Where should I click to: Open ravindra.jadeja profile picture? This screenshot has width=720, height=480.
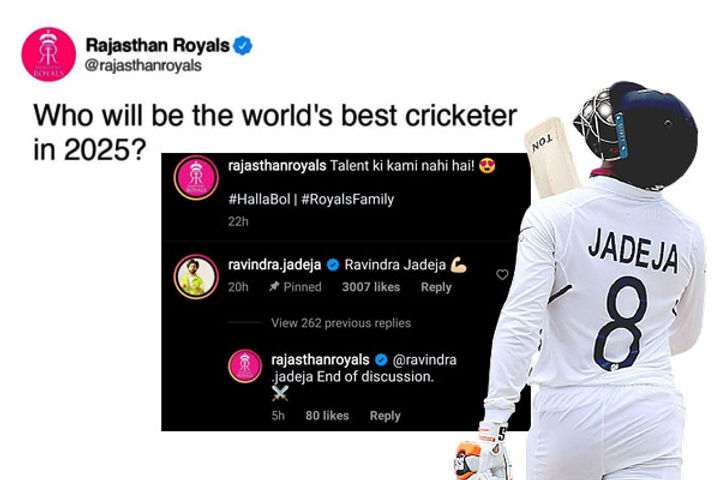[196, 277]
